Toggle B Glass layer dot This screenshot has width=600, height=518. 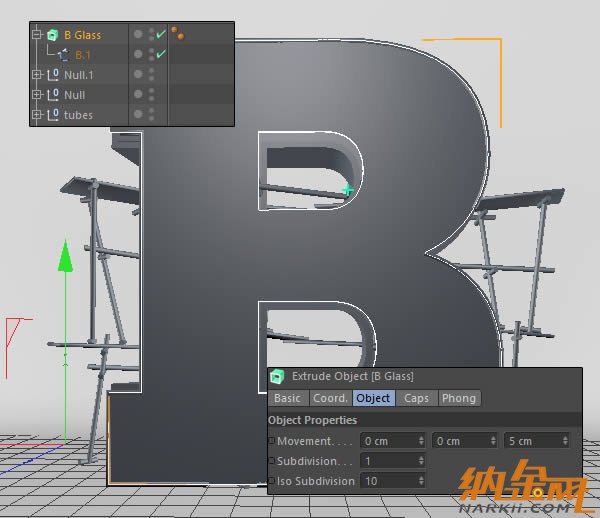point(138,34)
